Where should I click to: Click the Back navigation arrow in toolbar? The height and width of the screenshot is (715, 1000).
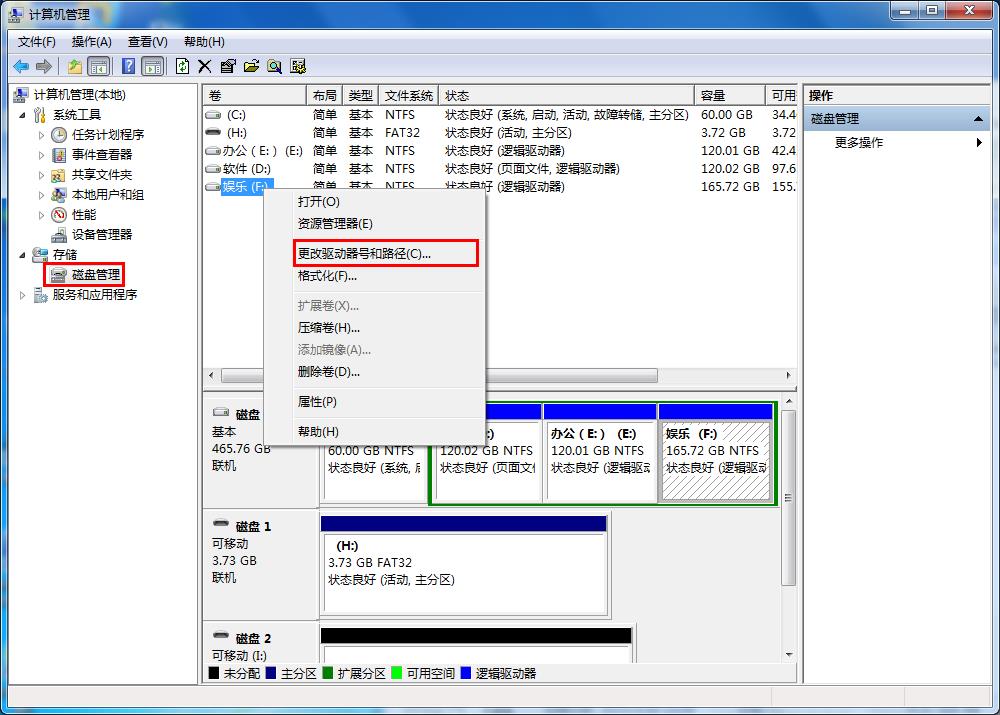(x=22, y=66)
